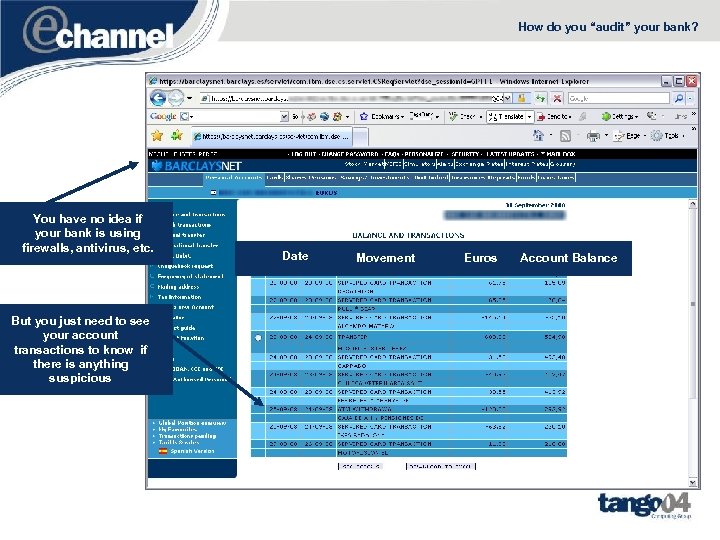Open Google toolbar Settings
The image size is (720, 540).
[619, 117]
